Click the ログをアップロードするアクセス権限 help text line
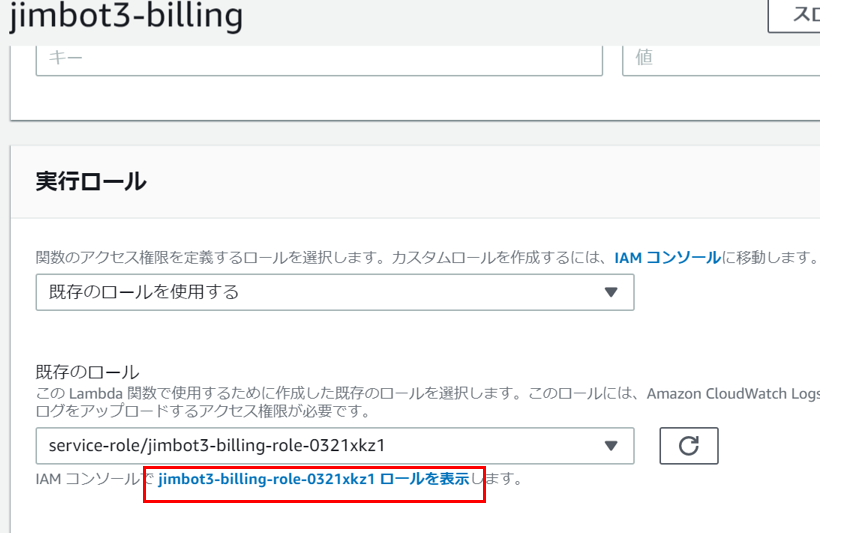 point(203,411)
